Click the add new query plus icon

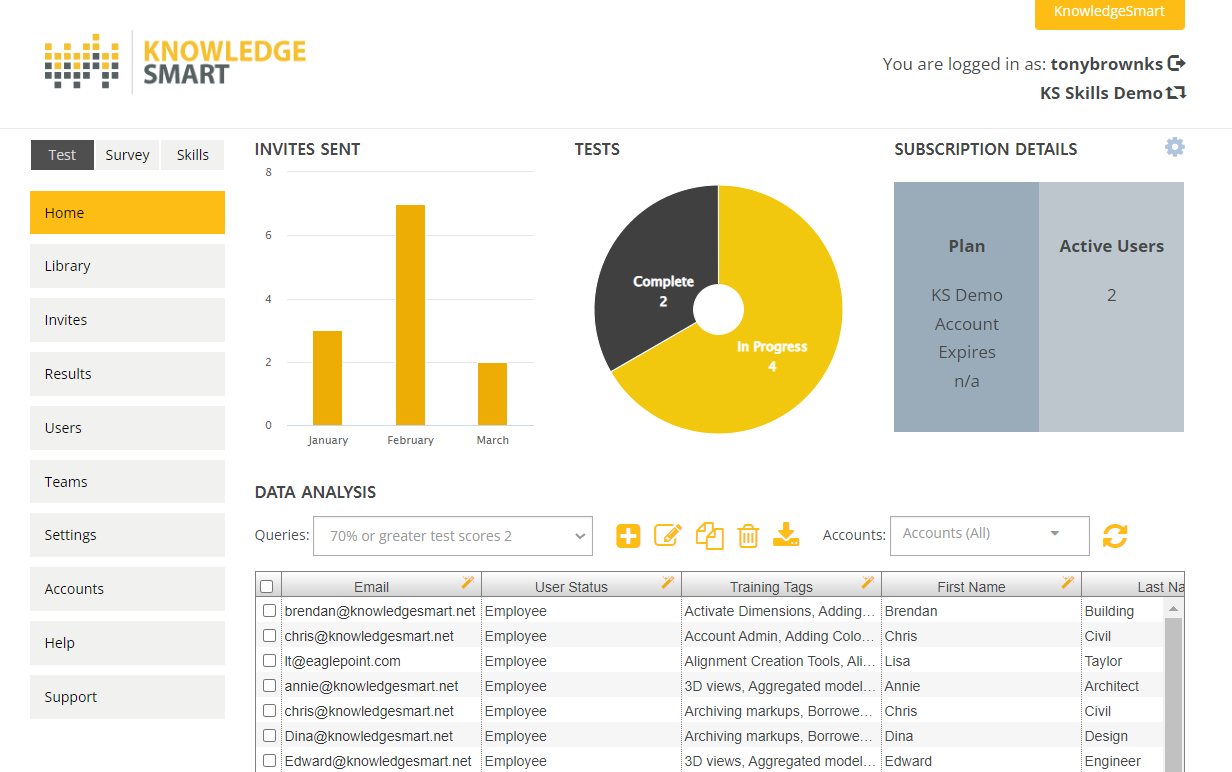point(628,536)
